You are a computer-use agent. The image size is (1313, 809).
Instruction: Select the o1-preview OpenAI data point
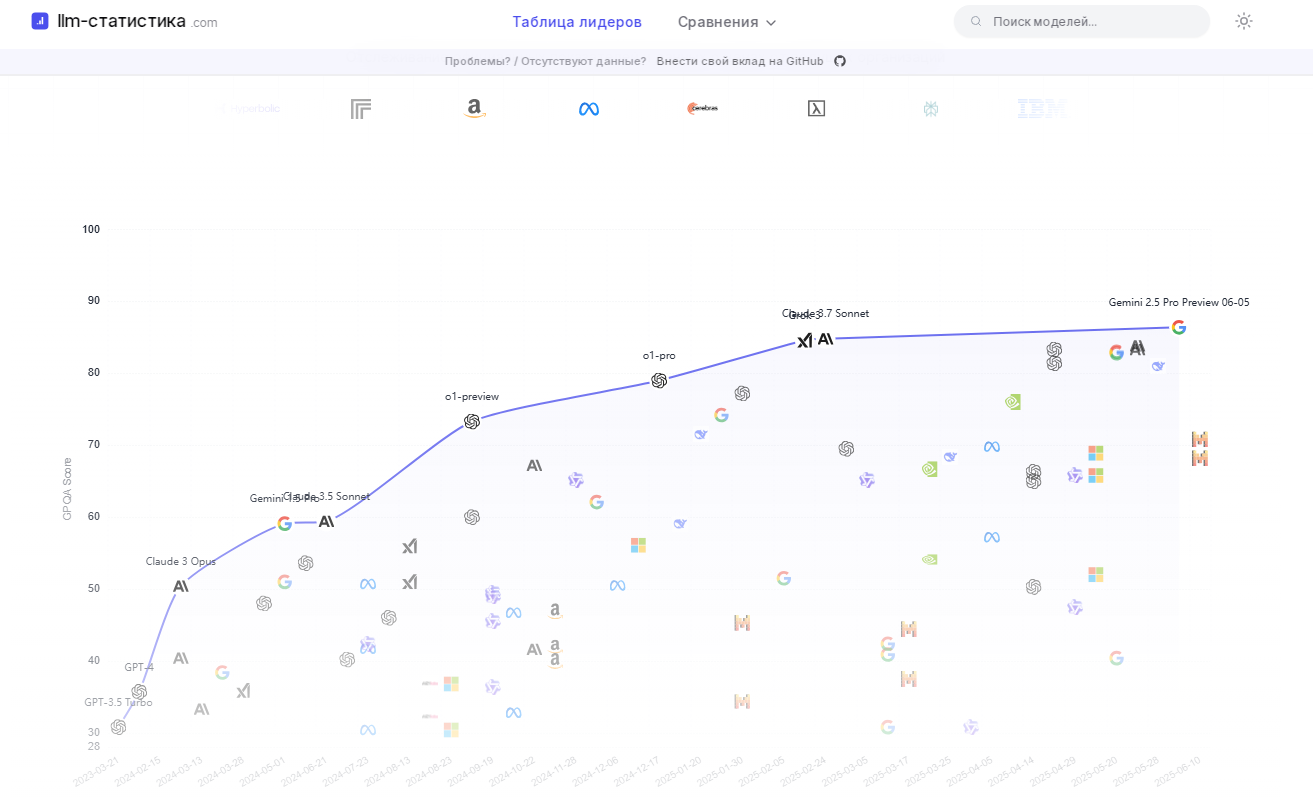(x=472, y=422)
